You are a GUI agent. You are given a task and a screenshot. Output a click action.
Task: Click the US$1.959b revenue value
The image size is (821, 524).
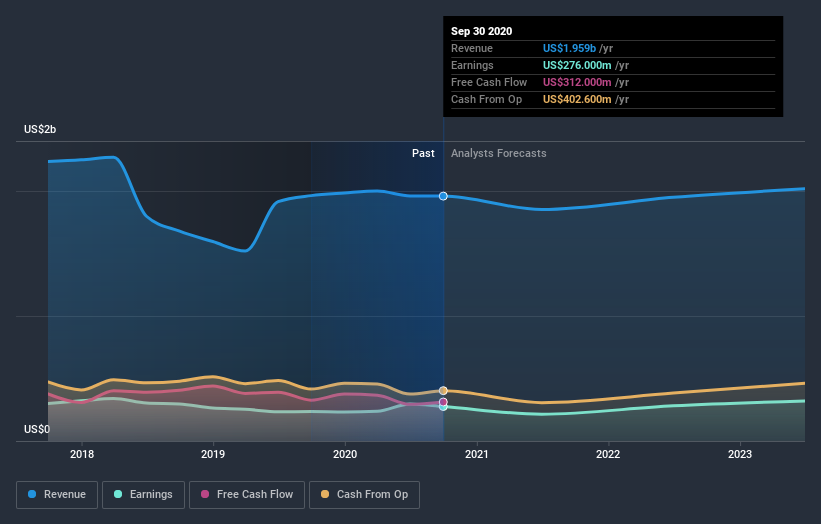click(569, 48)
